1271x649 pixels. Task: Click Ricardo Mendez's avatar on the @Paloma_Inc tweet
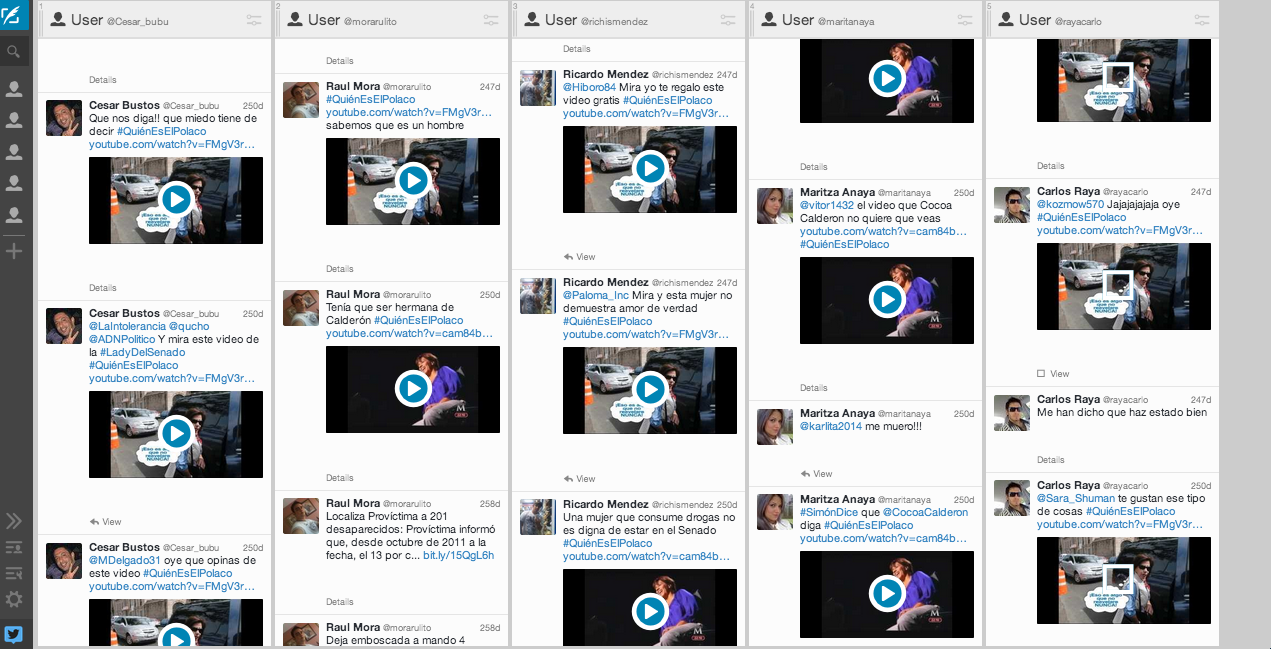coord(539,295)
